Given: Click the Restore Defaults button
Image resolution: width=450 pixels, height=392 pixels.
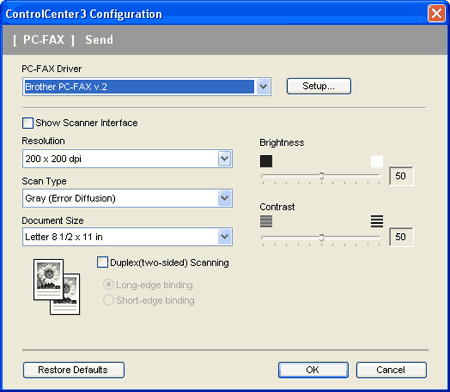Looking at the screenshot, I should [74, 370].
